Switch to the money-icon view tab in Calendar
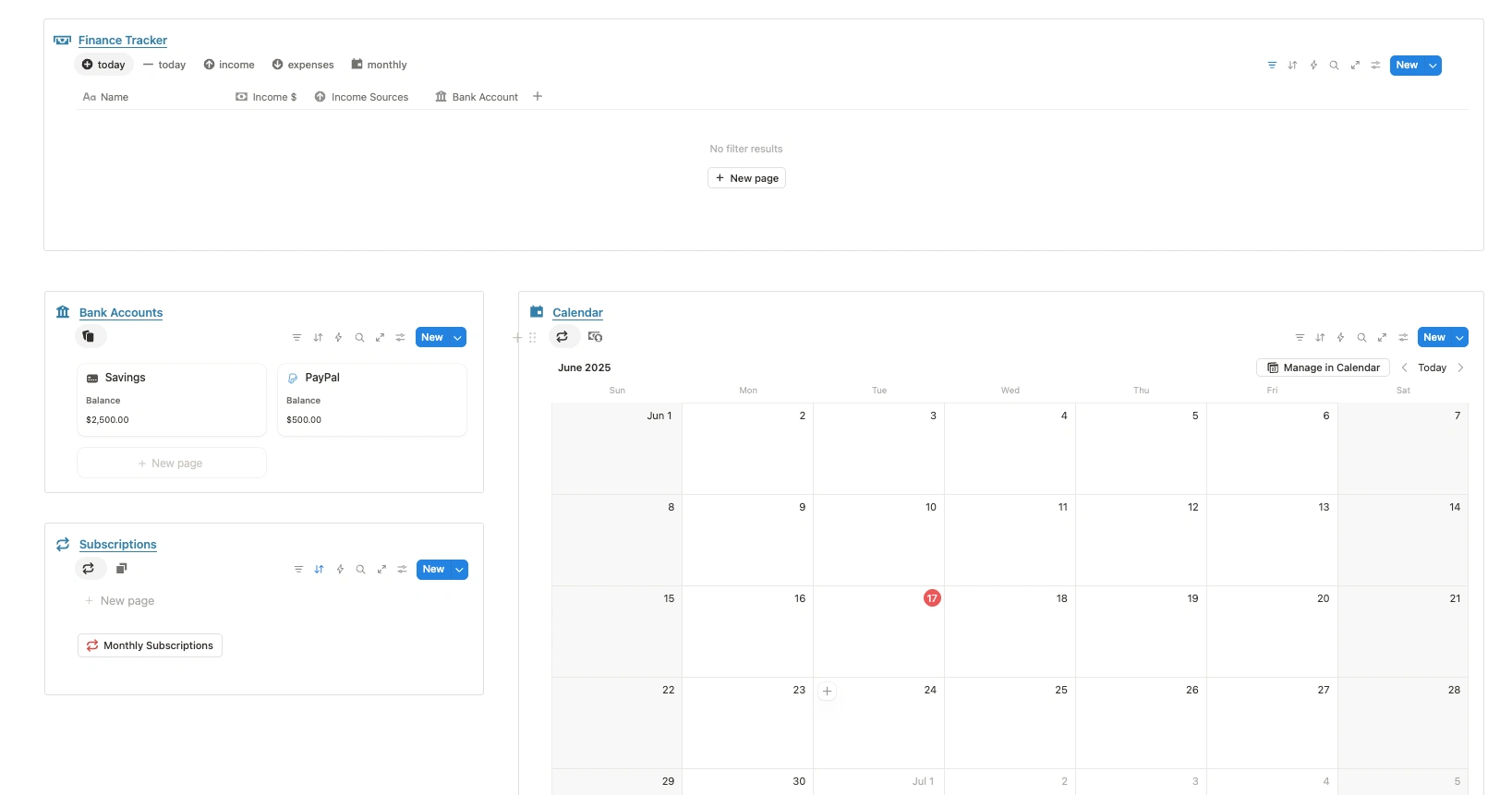The image size is (1512, 795). tap(595, 337)
